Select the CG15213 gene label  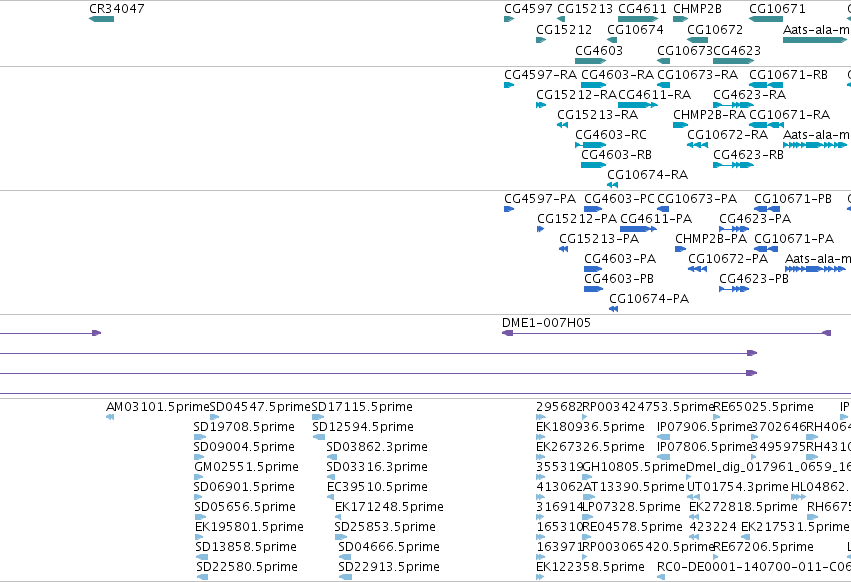click(585, 9)
